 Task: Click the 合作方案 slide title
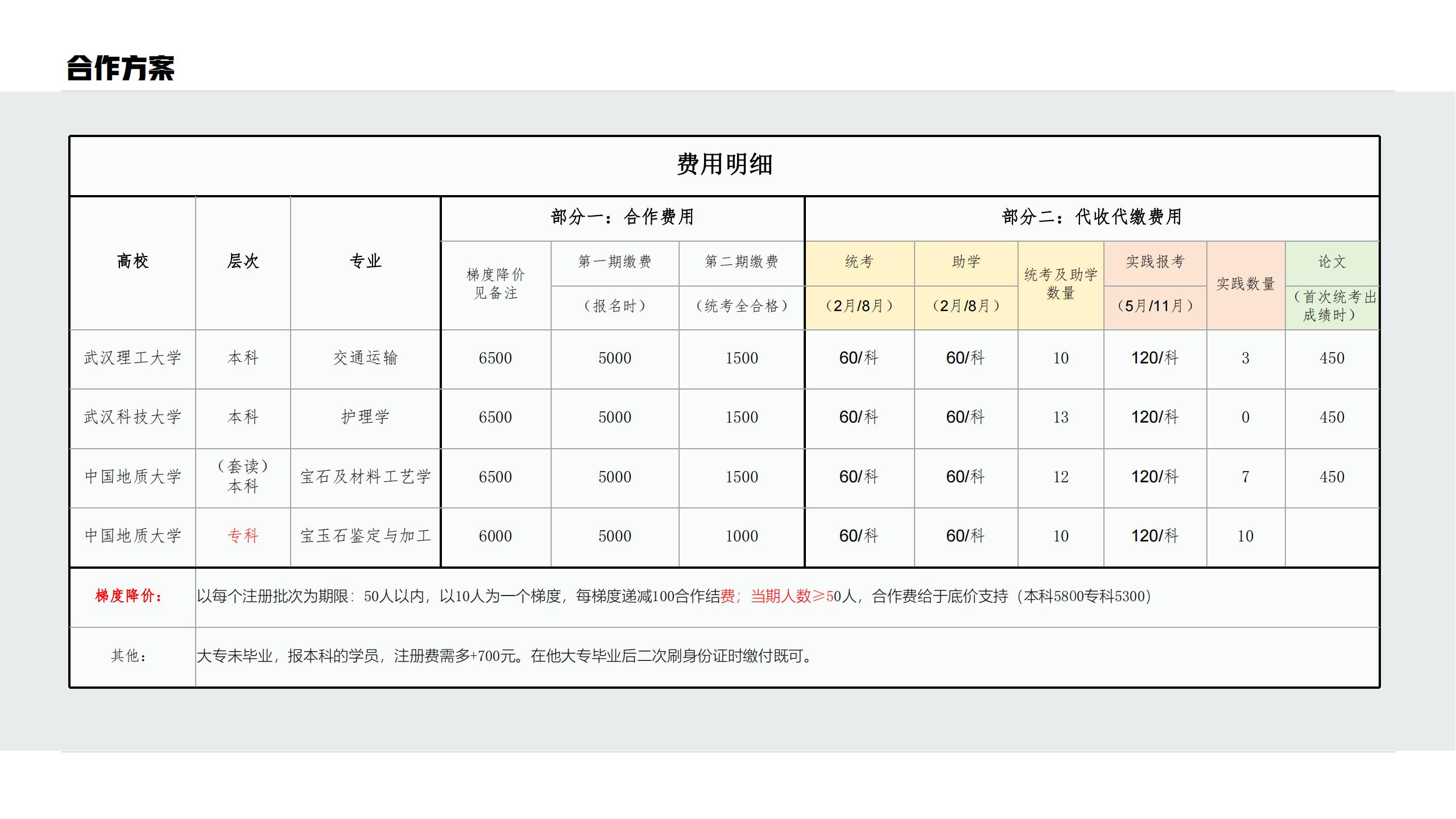[120, 68]
